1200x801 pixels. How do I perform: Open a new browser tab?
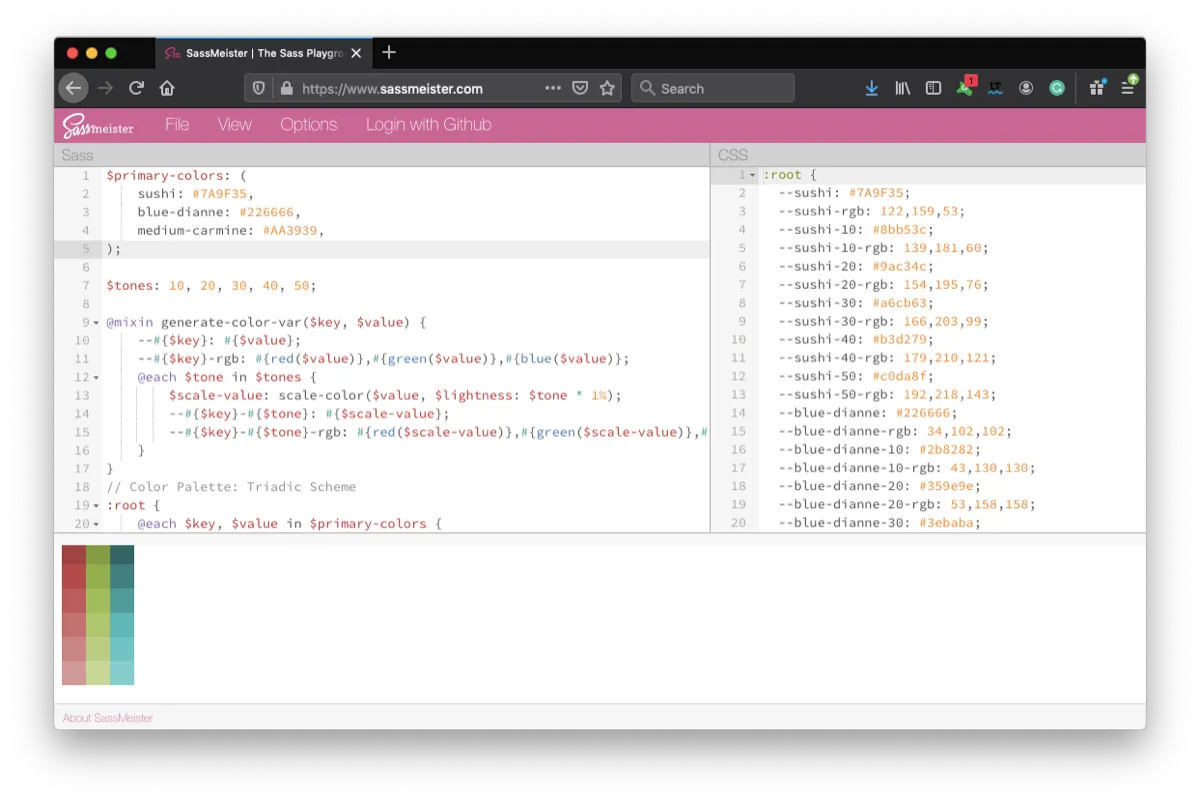click(389, 52)
